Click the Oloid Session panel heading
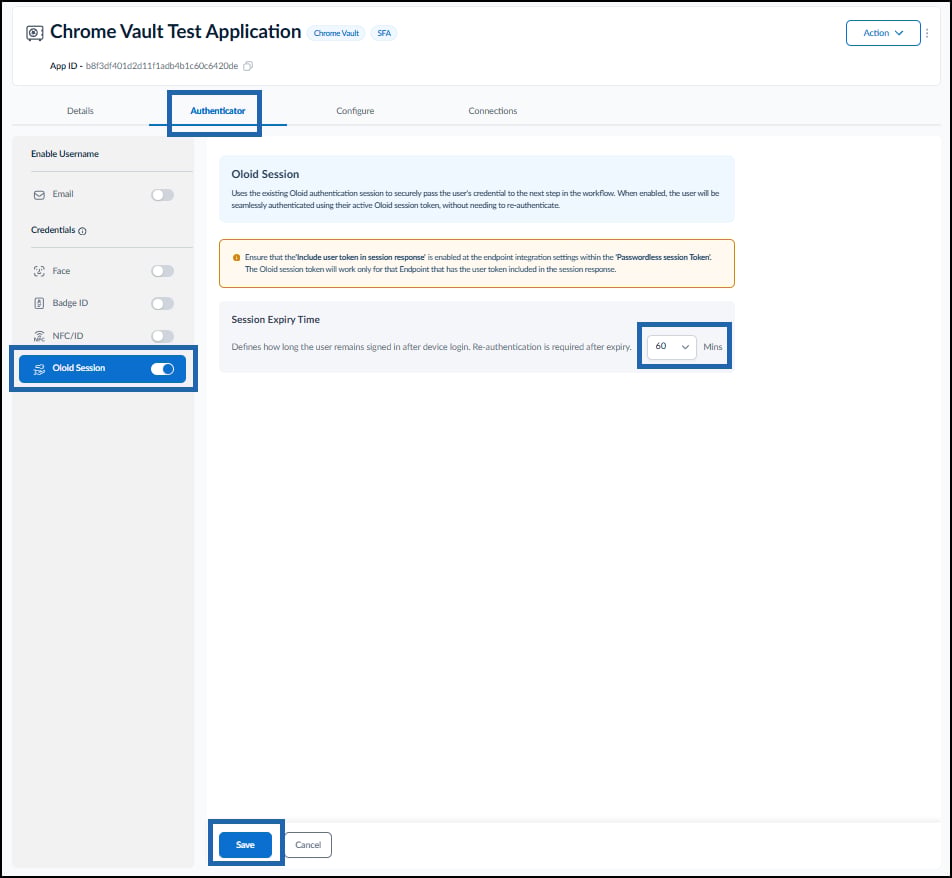Screen dimensions: 952x878 click(265, 174)
